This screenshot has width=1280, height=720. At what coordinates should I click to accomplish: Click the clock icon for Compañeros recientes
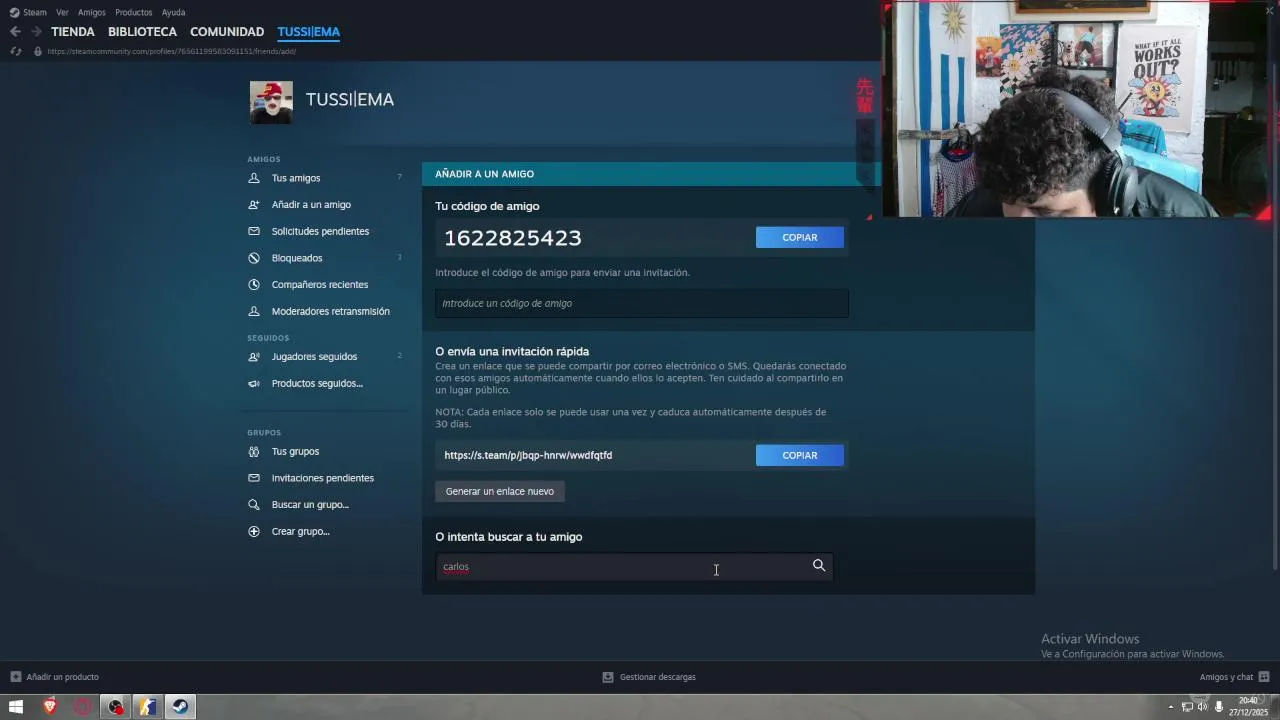point(254,285)
